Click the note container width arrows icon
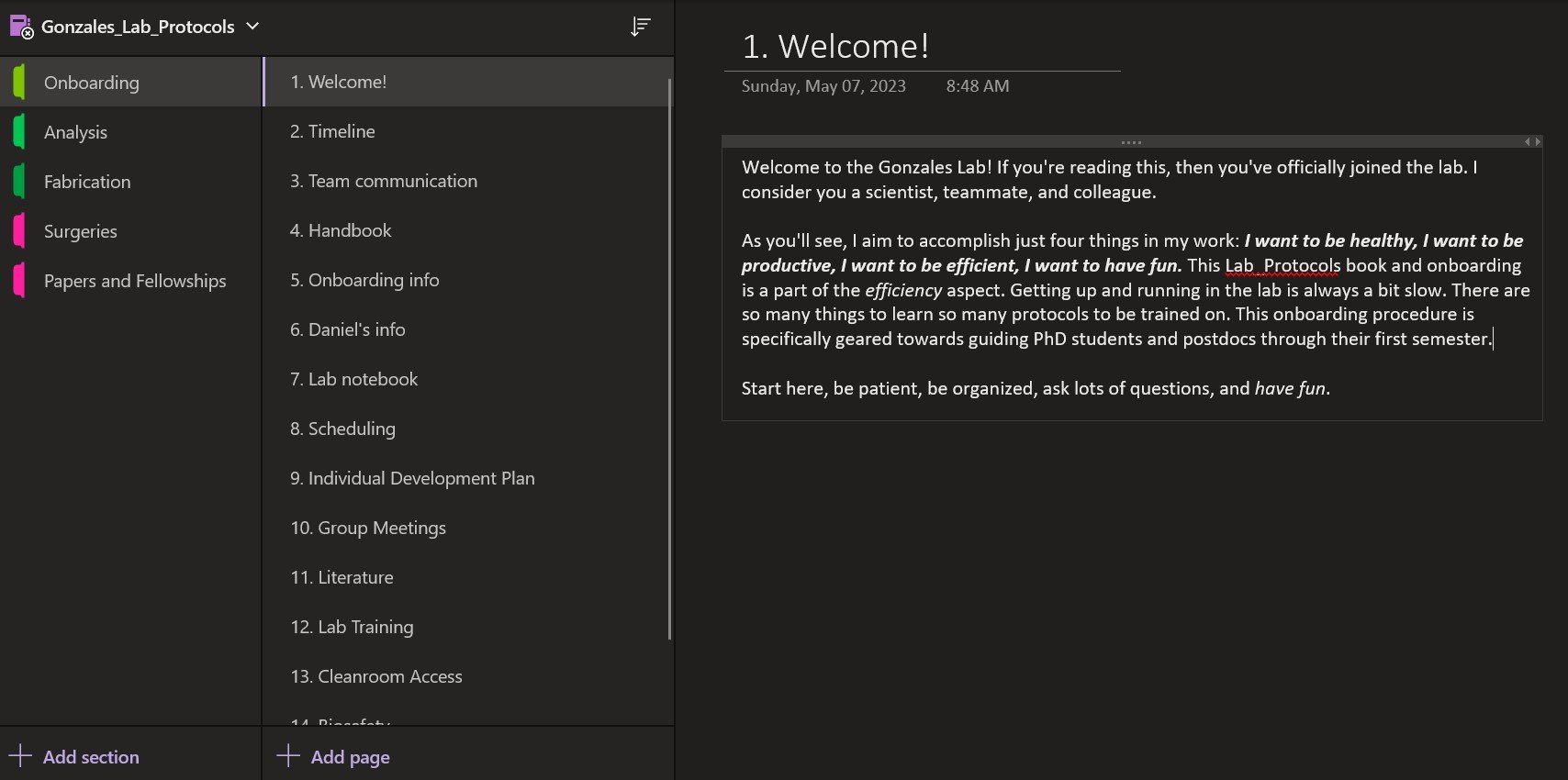The image size is (1568, 780). coord(1532,142)
